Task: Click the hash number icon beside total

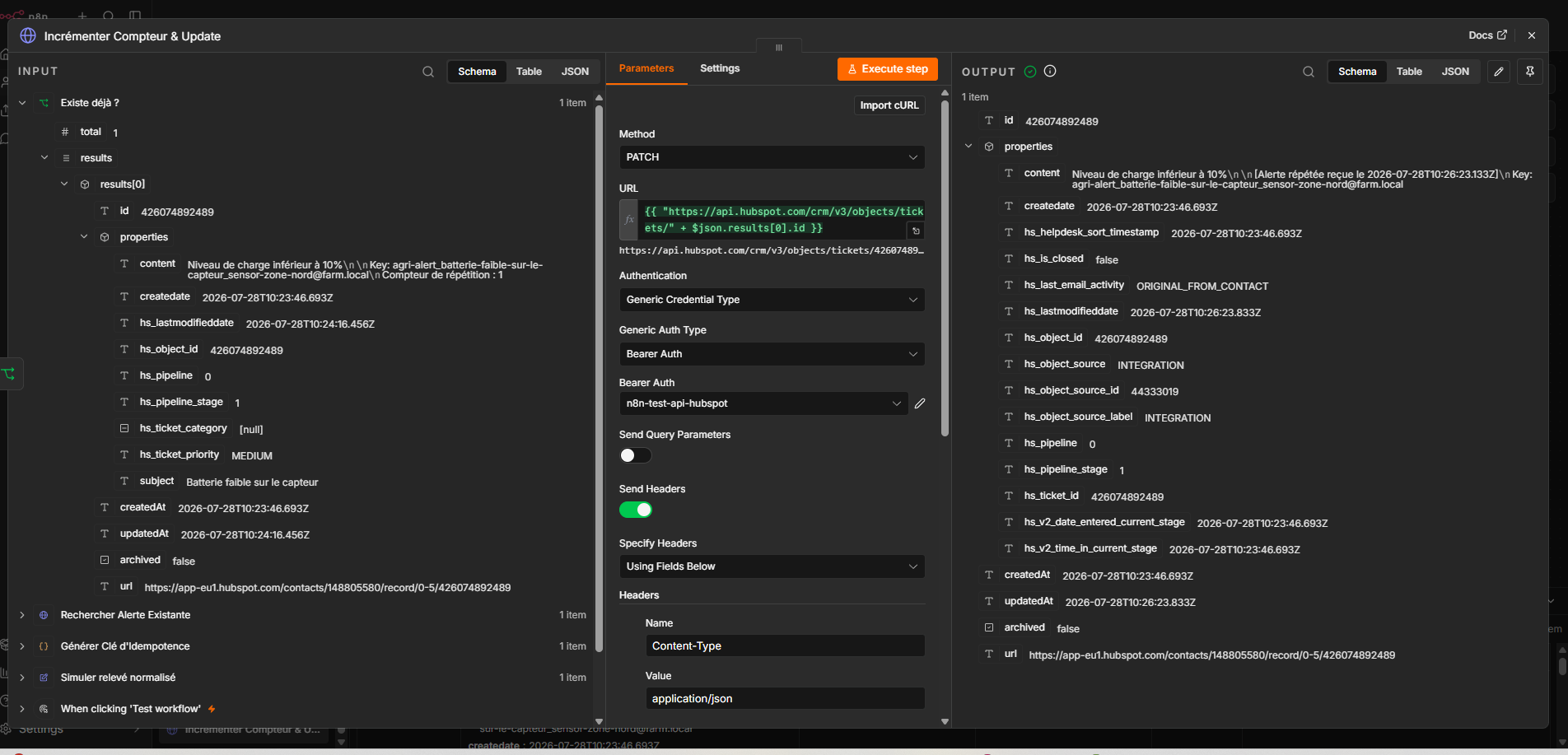Action: [65, 132]
